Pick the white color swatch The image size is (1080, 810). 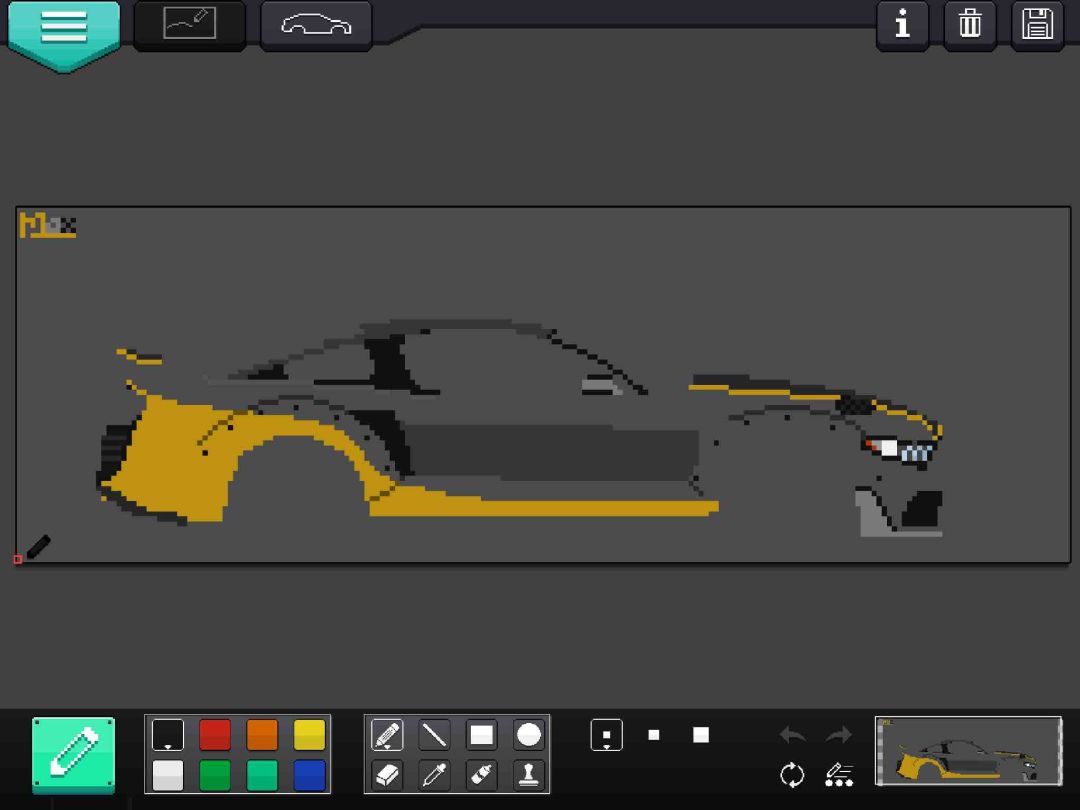[168, 776]
